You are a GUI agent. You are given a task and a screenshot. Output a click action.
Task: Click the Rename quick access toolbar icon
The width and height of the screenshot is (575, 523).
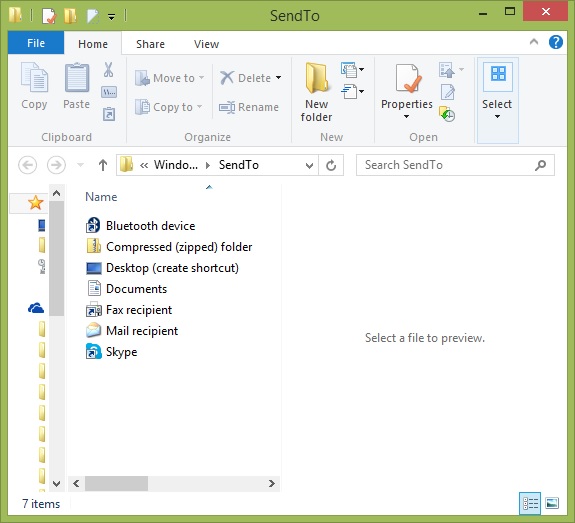[92, 16]
